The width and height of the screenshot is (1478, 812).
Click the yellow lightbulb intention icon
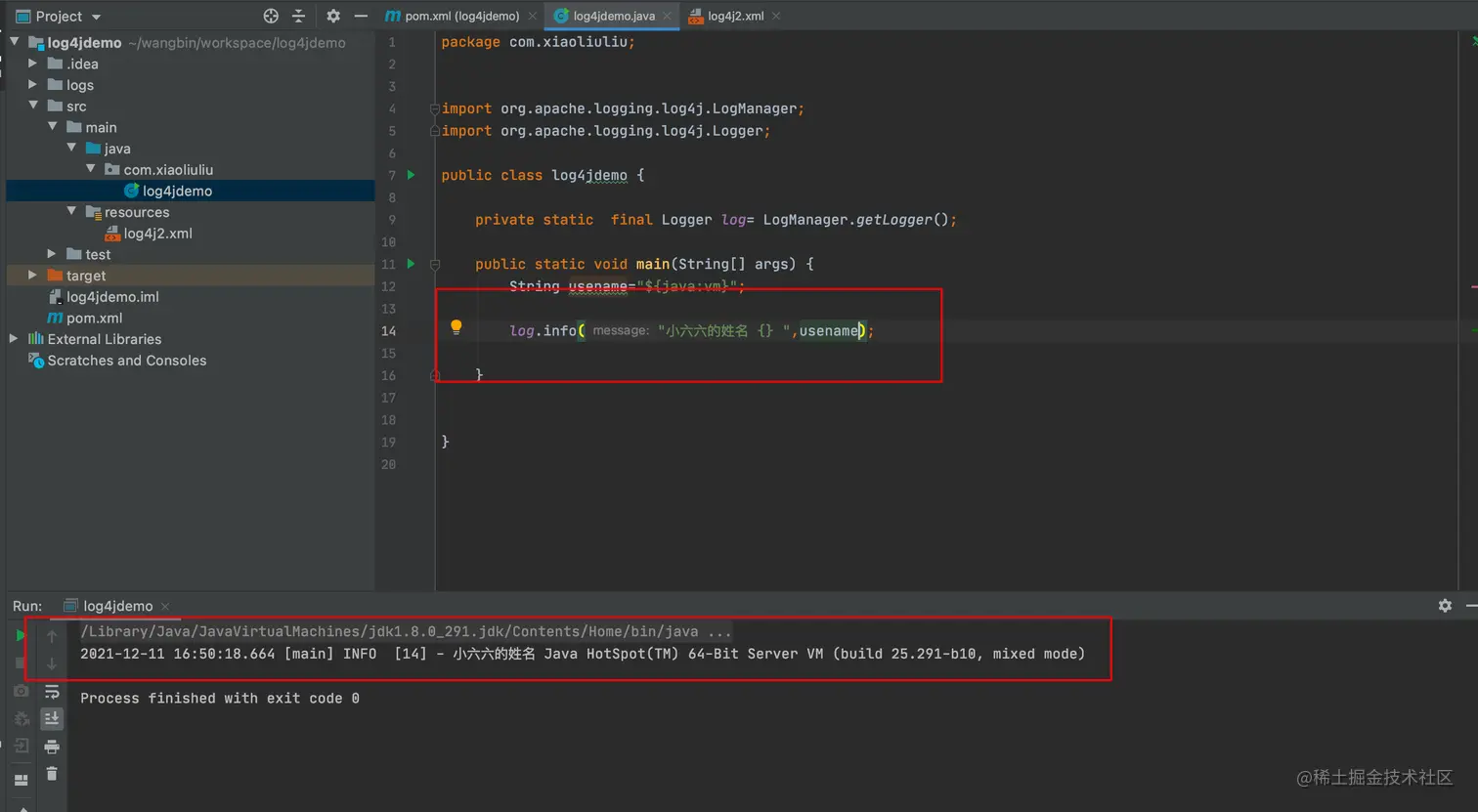tap(456, 327)
